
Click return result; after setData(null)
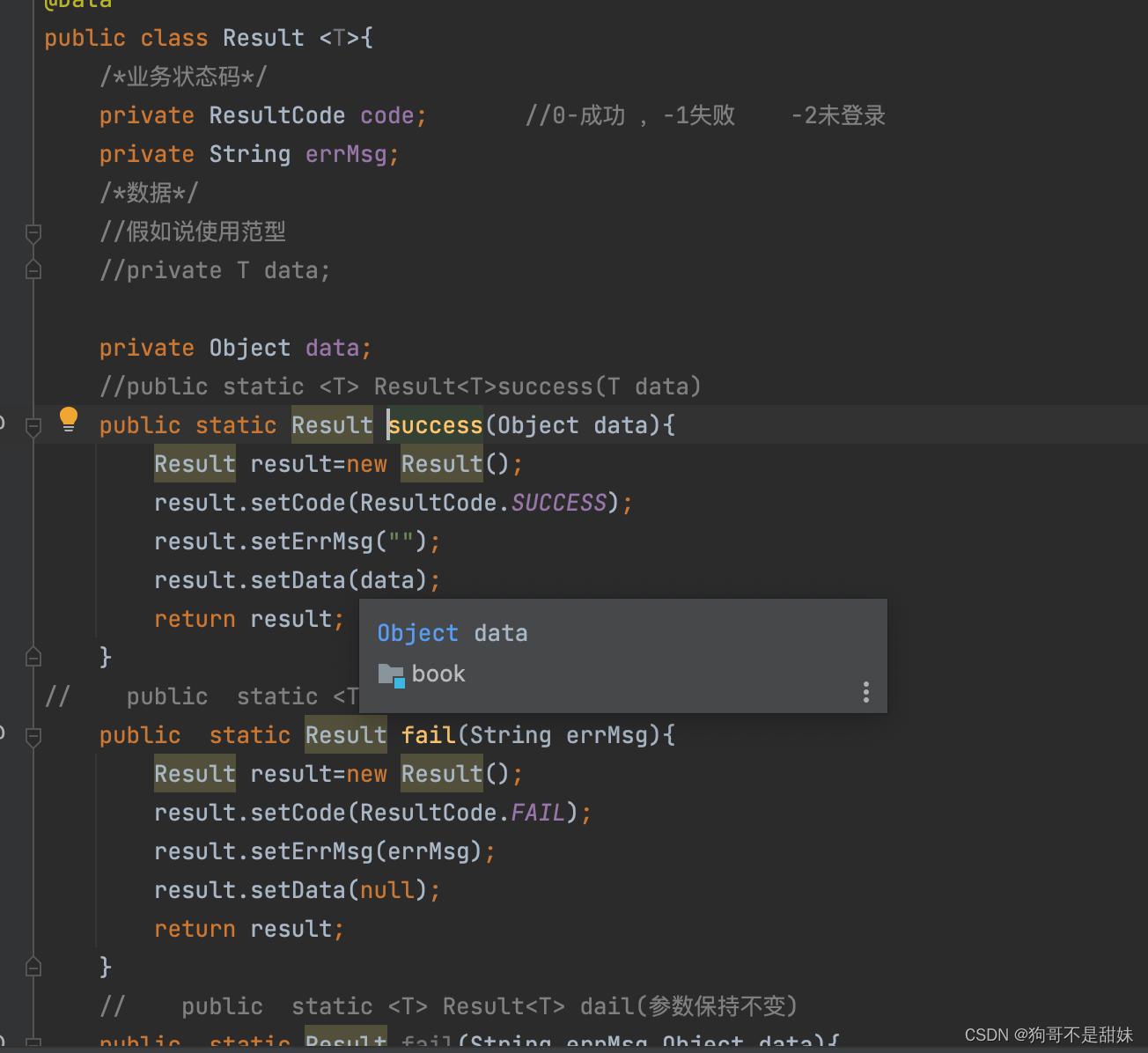(x=249, y=929)
